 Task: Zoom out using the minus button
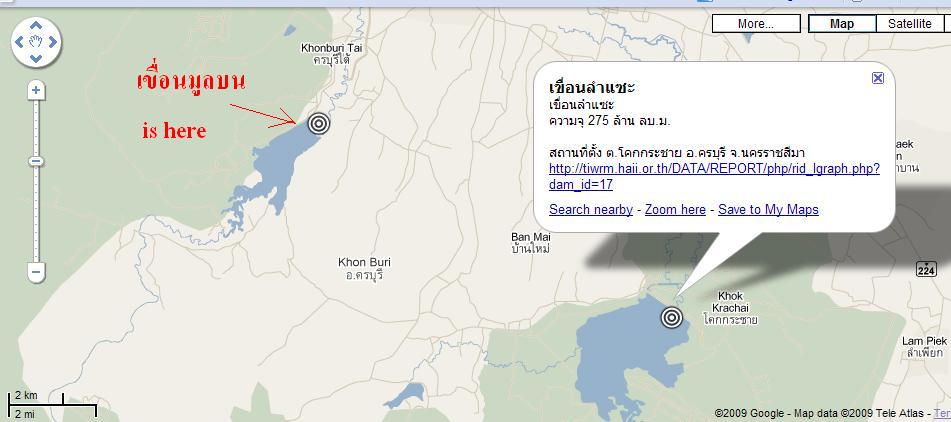point(36,272)
